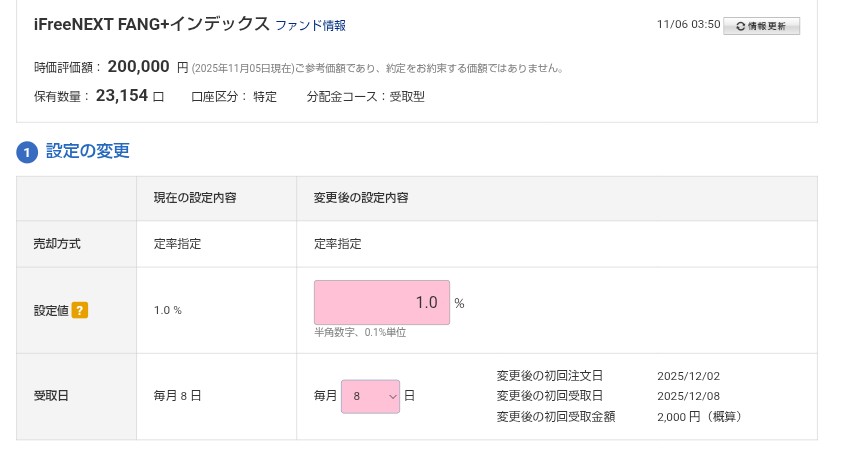Click the 分配金コース：受取型 text
This screenshot has height=455, width=860.
[x=366, y=97]
